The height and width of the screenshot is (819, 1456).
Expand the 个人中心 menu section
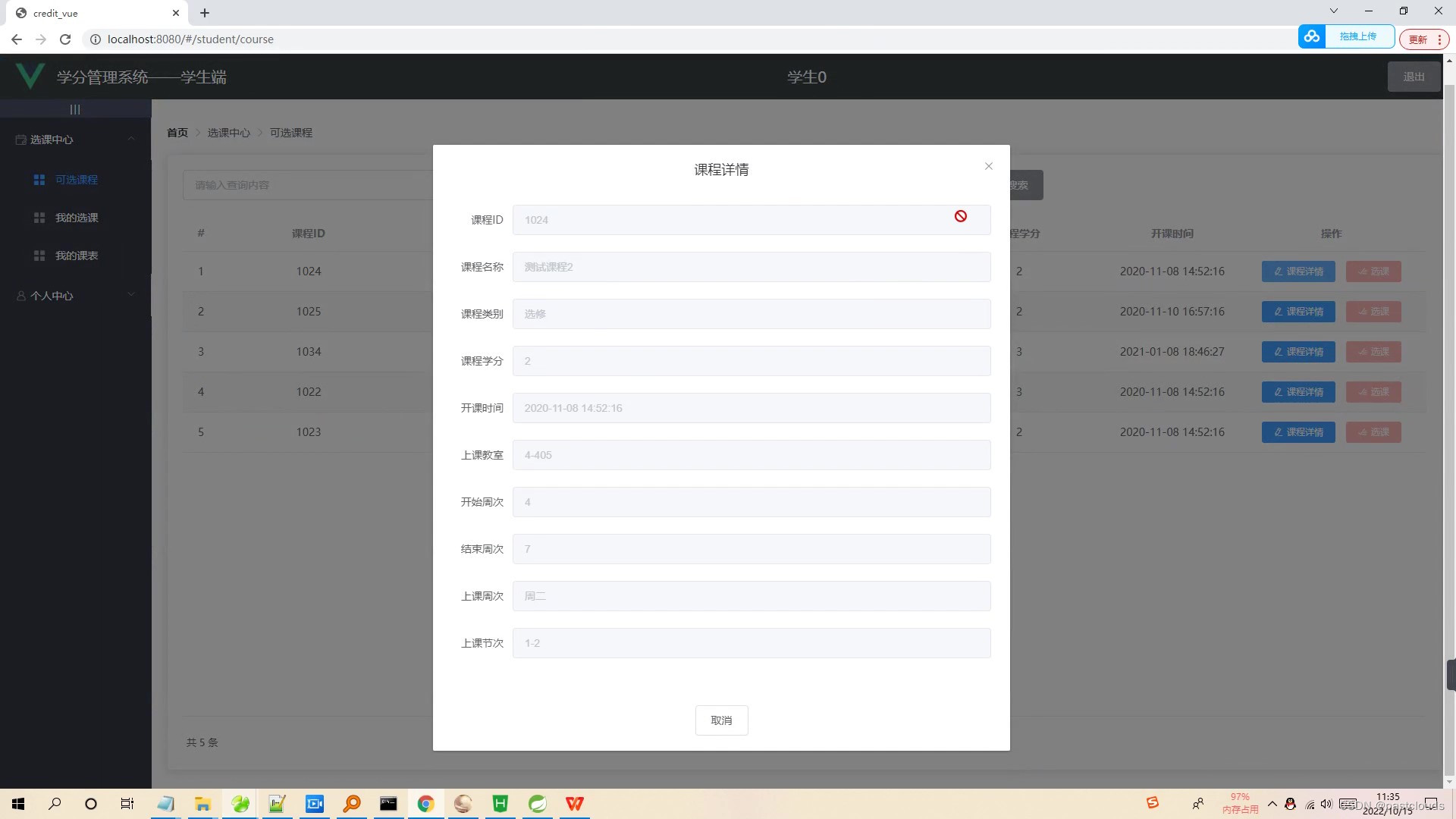(130, 295)
